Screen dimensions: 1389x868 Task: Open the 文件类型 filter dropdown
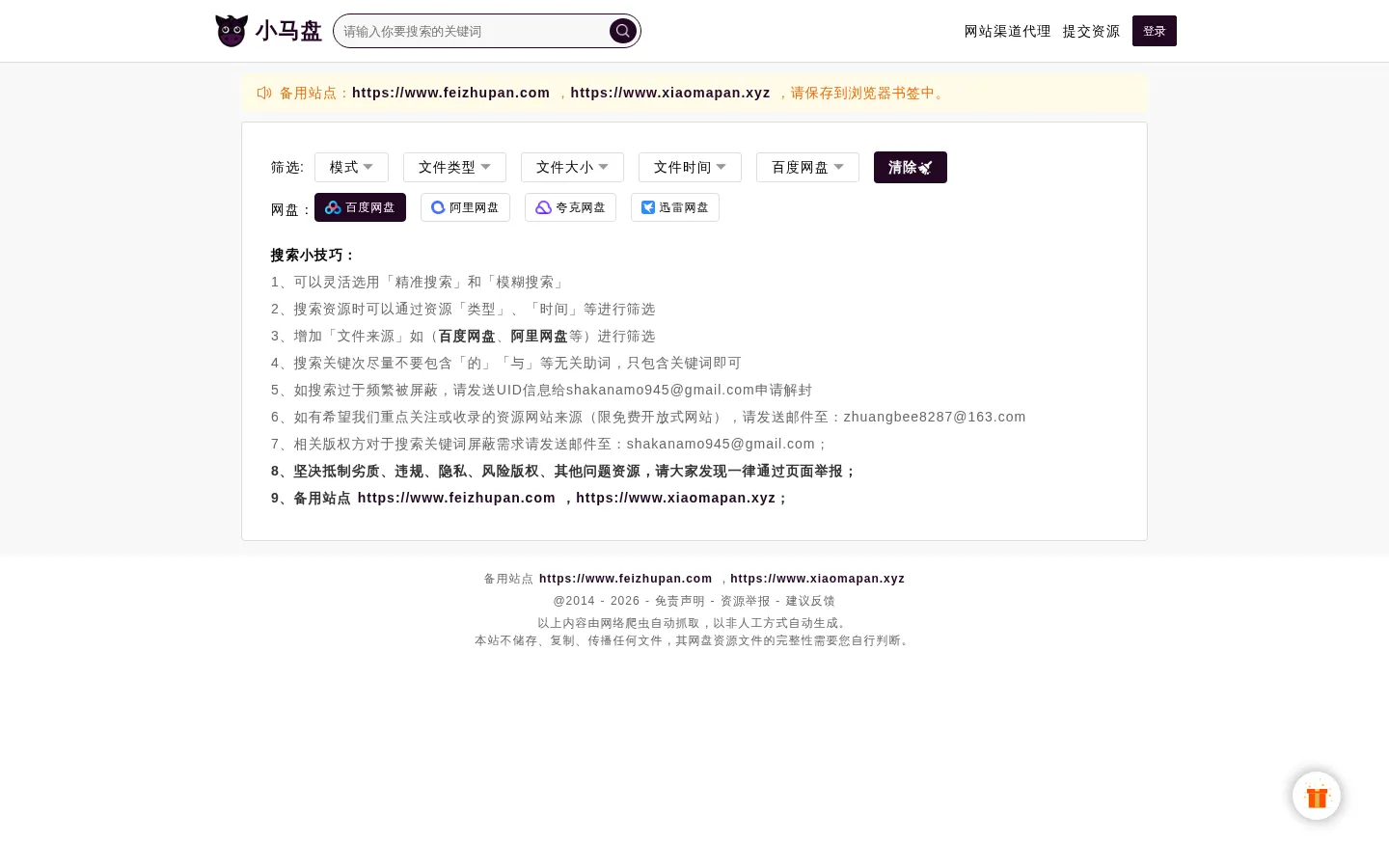click(x=454, y=167)
